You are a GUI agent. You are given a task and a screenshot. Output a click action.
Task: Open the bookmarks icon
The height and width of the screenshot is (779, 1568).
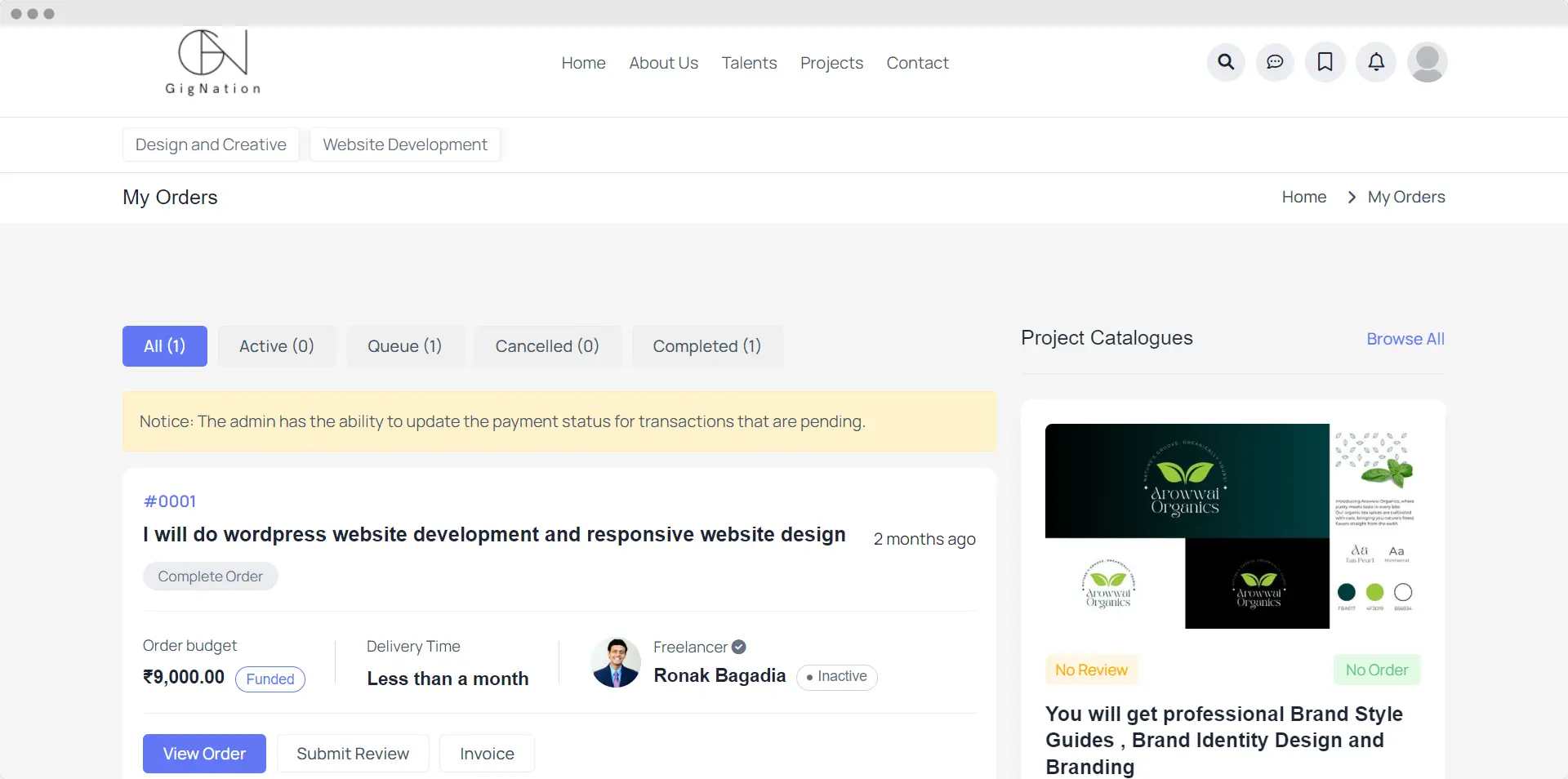[x=1325, y=62]
